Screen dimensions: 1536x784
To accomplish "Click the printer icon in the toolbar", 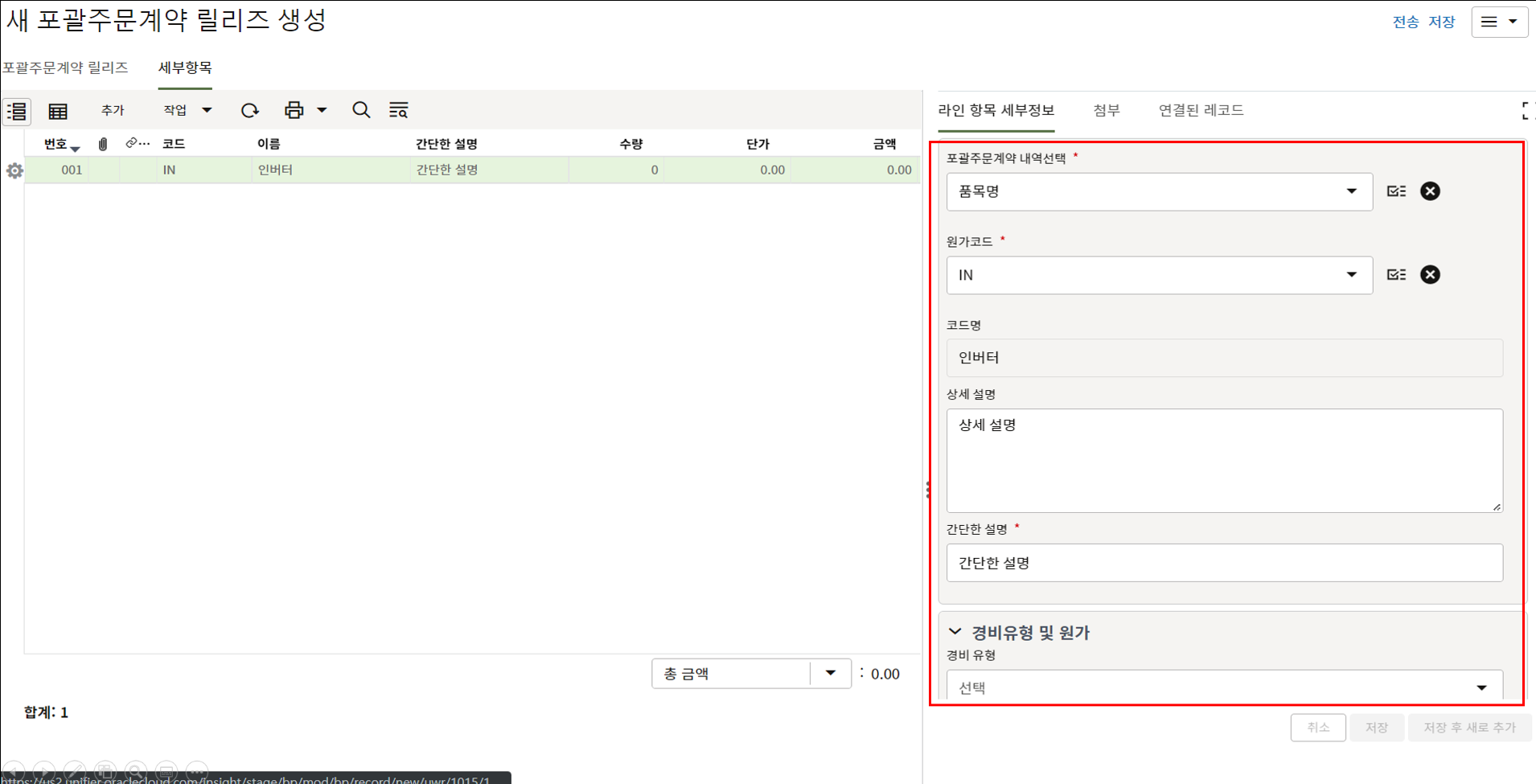I will click(x=294, y=110).
